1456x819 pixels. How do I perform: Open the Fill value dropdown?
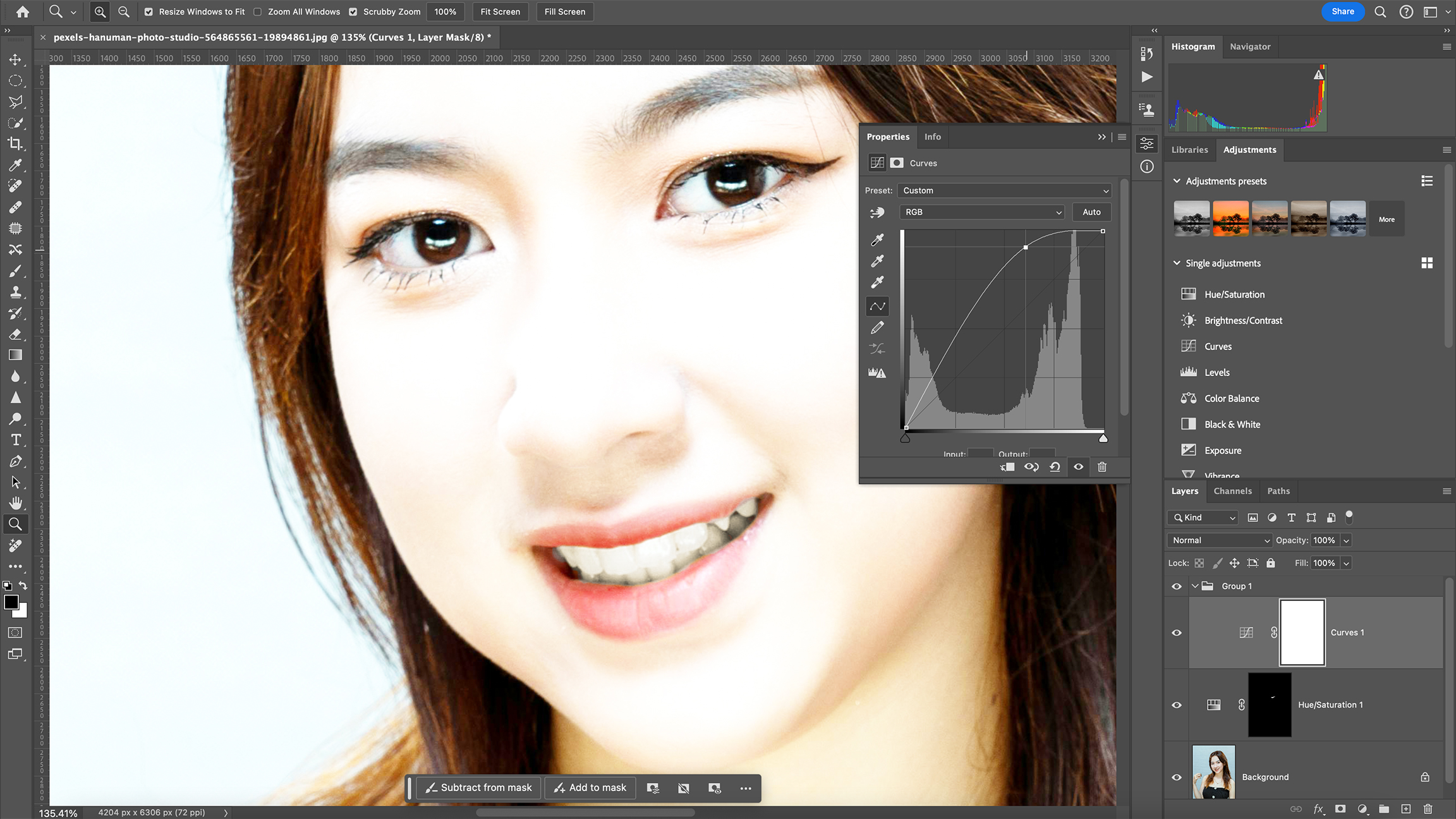click(1346, 563)
